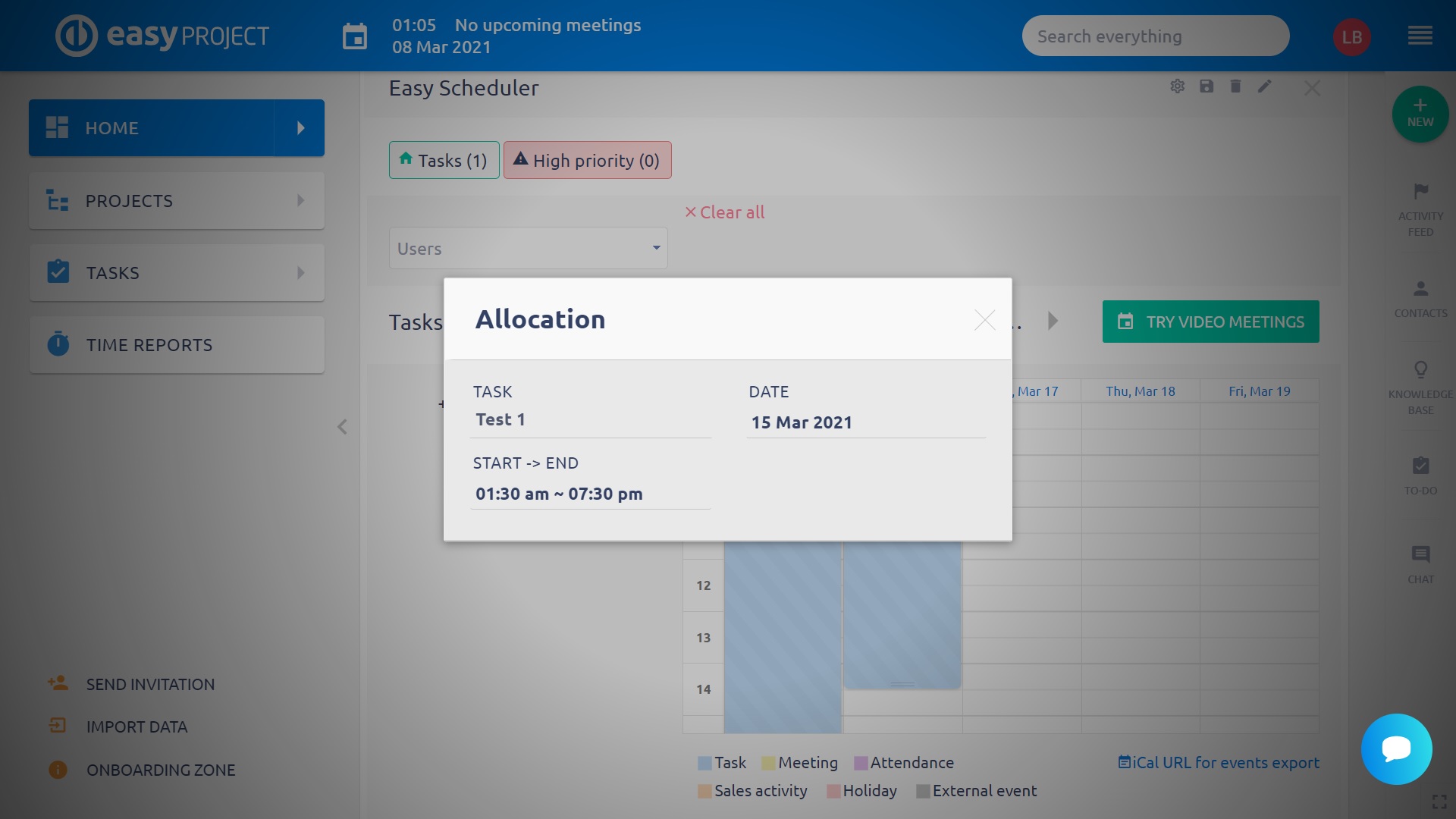
Task: Open the Knowledge Base lightbulb icon
Action: click(x=1420, y=370)
